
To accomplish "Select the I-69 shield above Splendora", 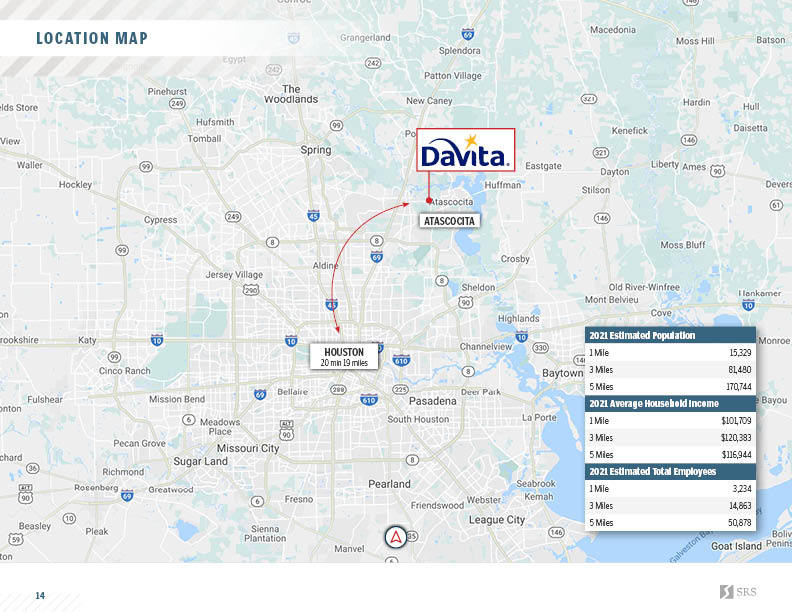I will coord(468,34).
